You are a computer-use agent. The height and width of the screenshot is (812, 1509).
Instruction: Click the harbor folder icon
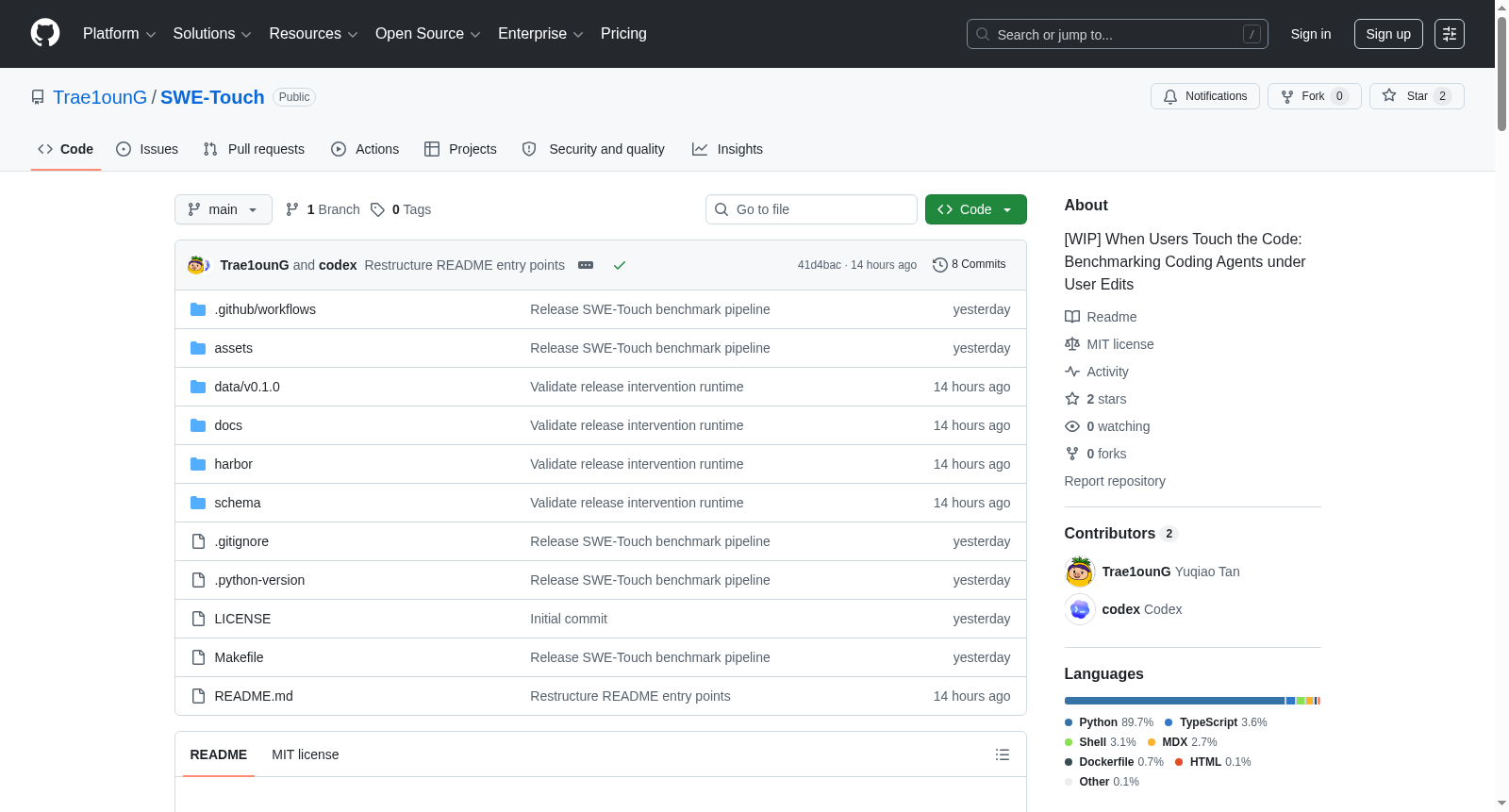(x=198, y=464)
